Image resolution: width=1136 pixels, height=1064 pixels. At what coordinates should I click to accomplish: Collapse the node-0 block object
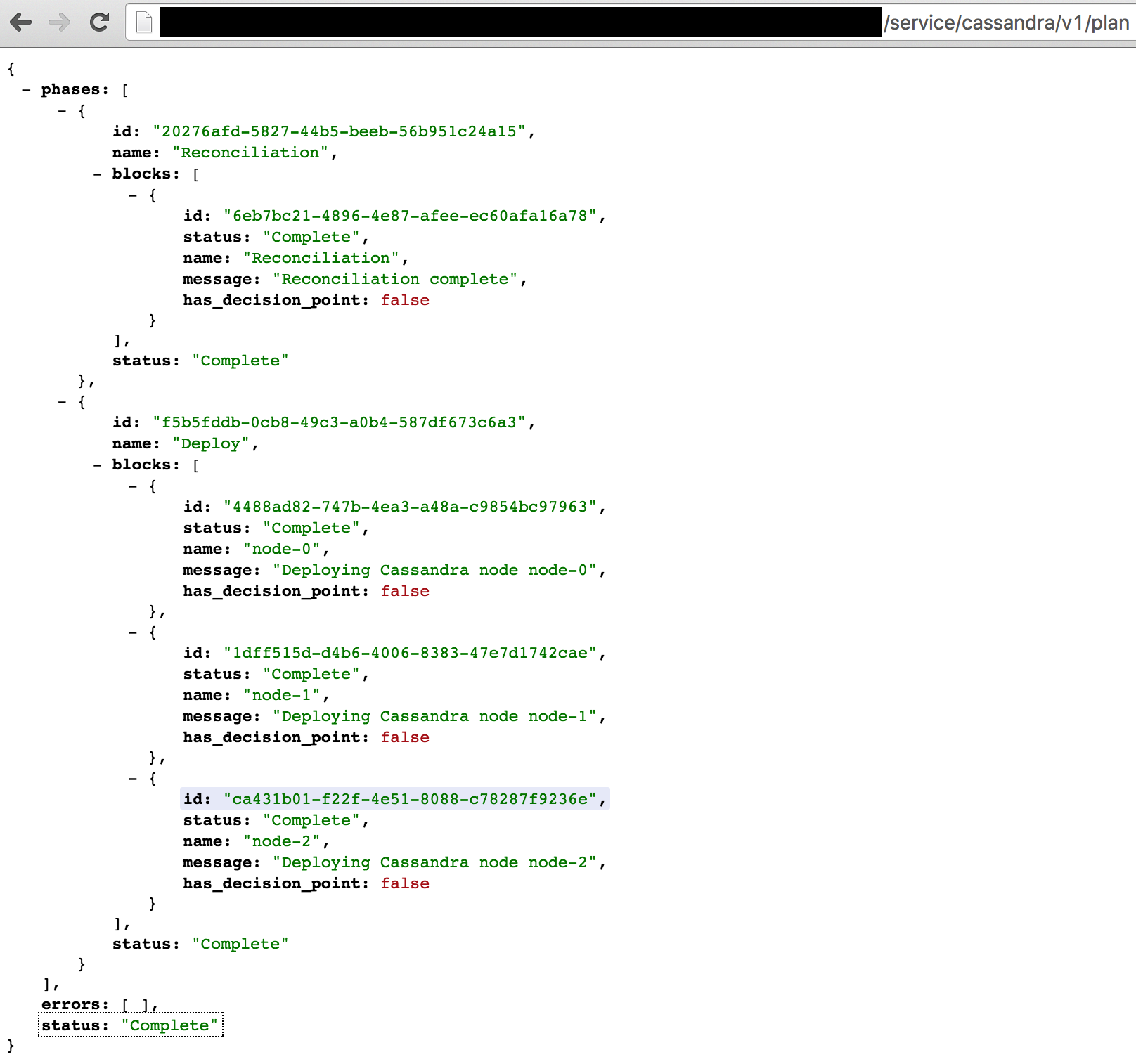point(134,486)
